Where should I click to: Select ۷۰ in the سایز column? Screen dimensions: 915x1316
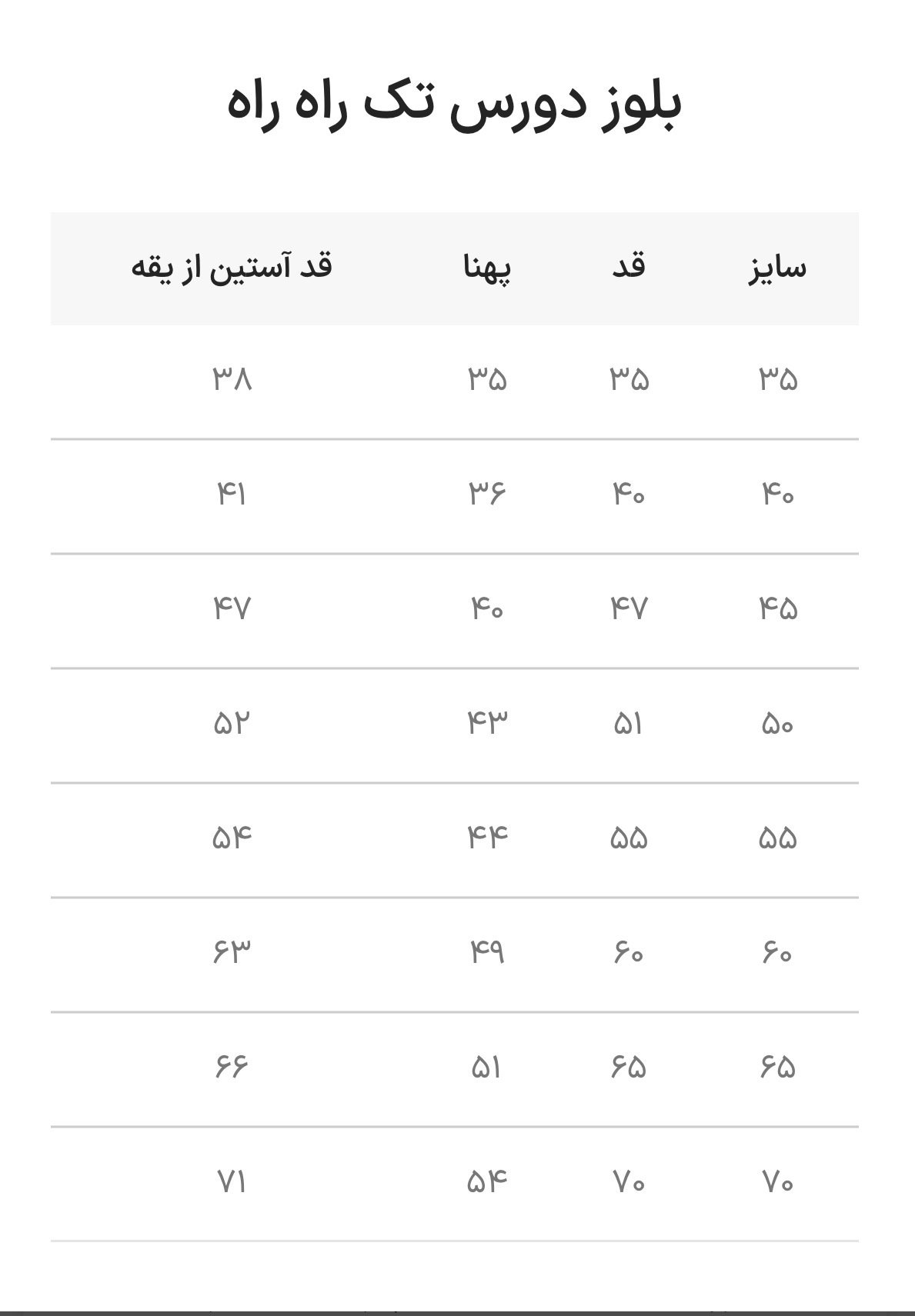pos(777,1181)
